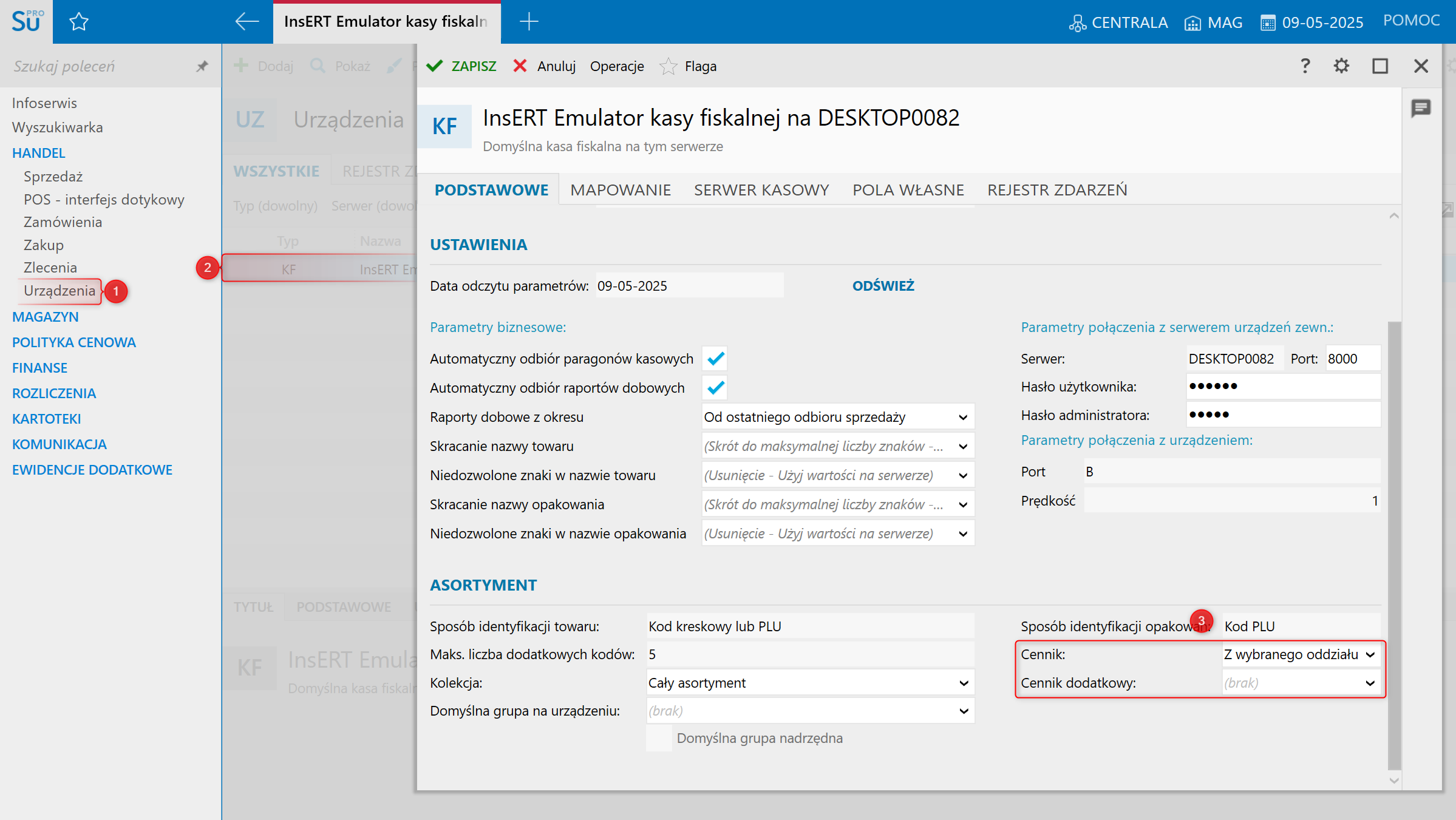Open the KARTOTEKI module
This screenshot has width=1456, height=820.
point(46,419)
